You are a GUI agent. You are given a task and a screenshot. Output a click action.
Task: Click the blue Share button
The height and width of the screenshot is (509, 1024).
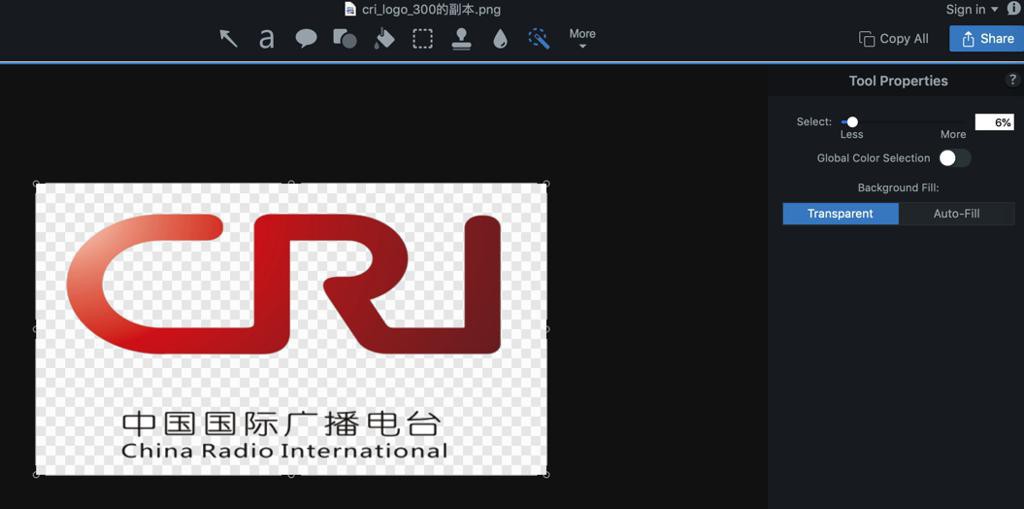tap(987, 39)
